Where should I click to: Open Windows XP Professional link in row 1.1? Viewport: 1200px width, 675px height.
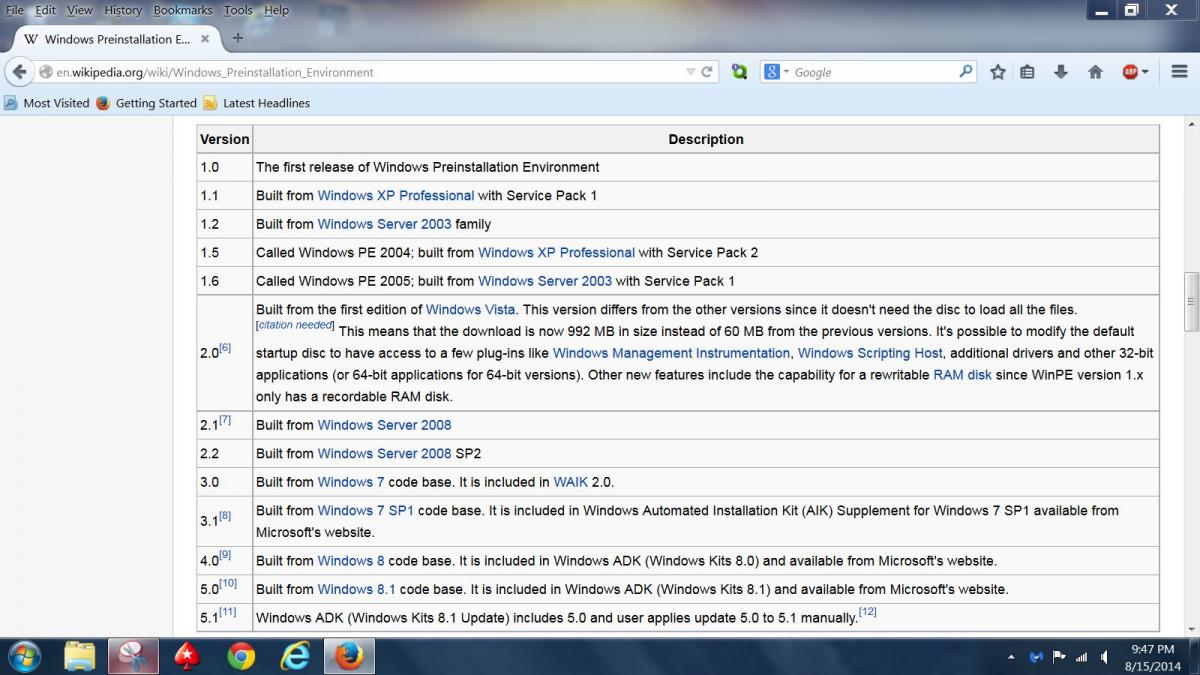(396, 195)
